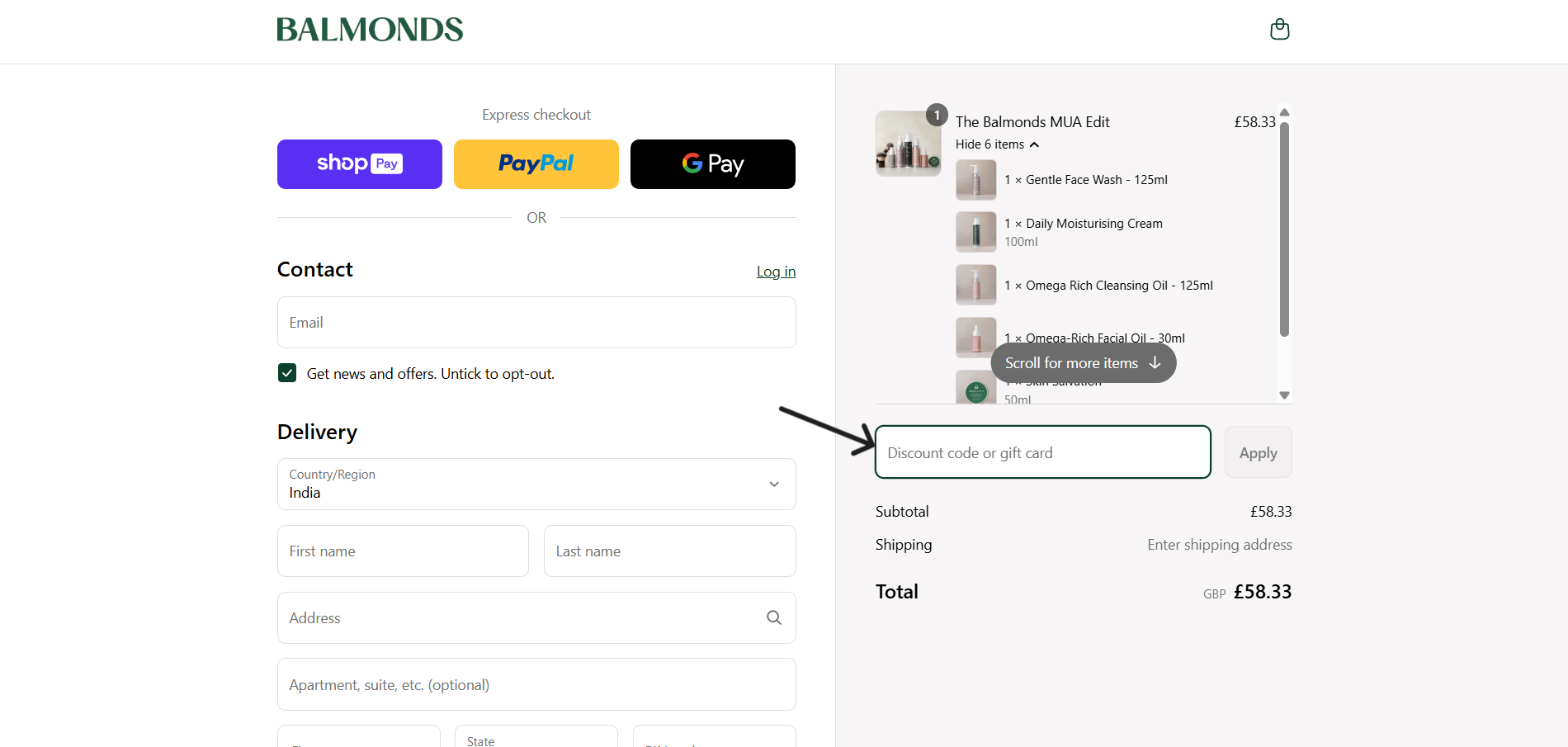Apply the discount code

point(1258,452)
